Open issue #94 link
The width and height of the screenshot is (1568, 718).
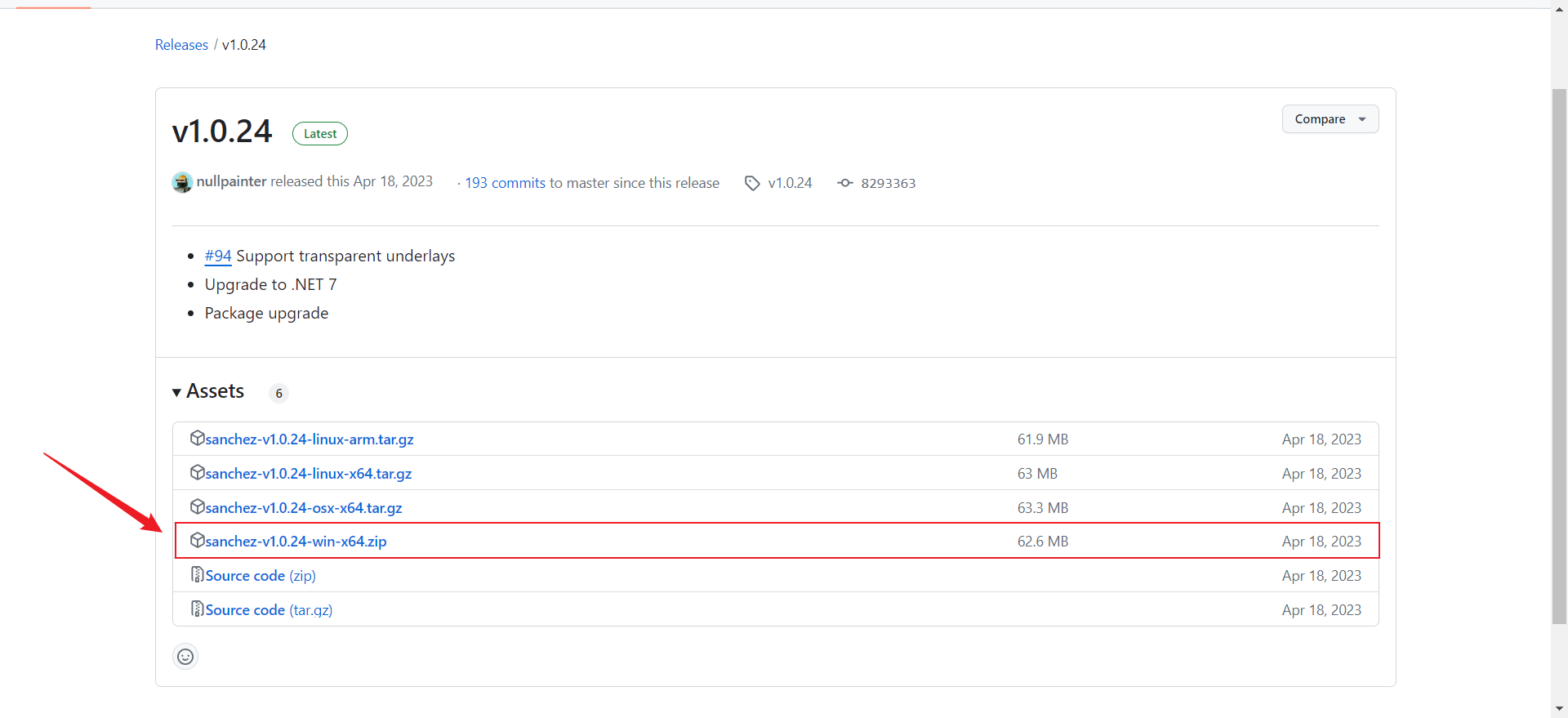(x=218, y=256)
